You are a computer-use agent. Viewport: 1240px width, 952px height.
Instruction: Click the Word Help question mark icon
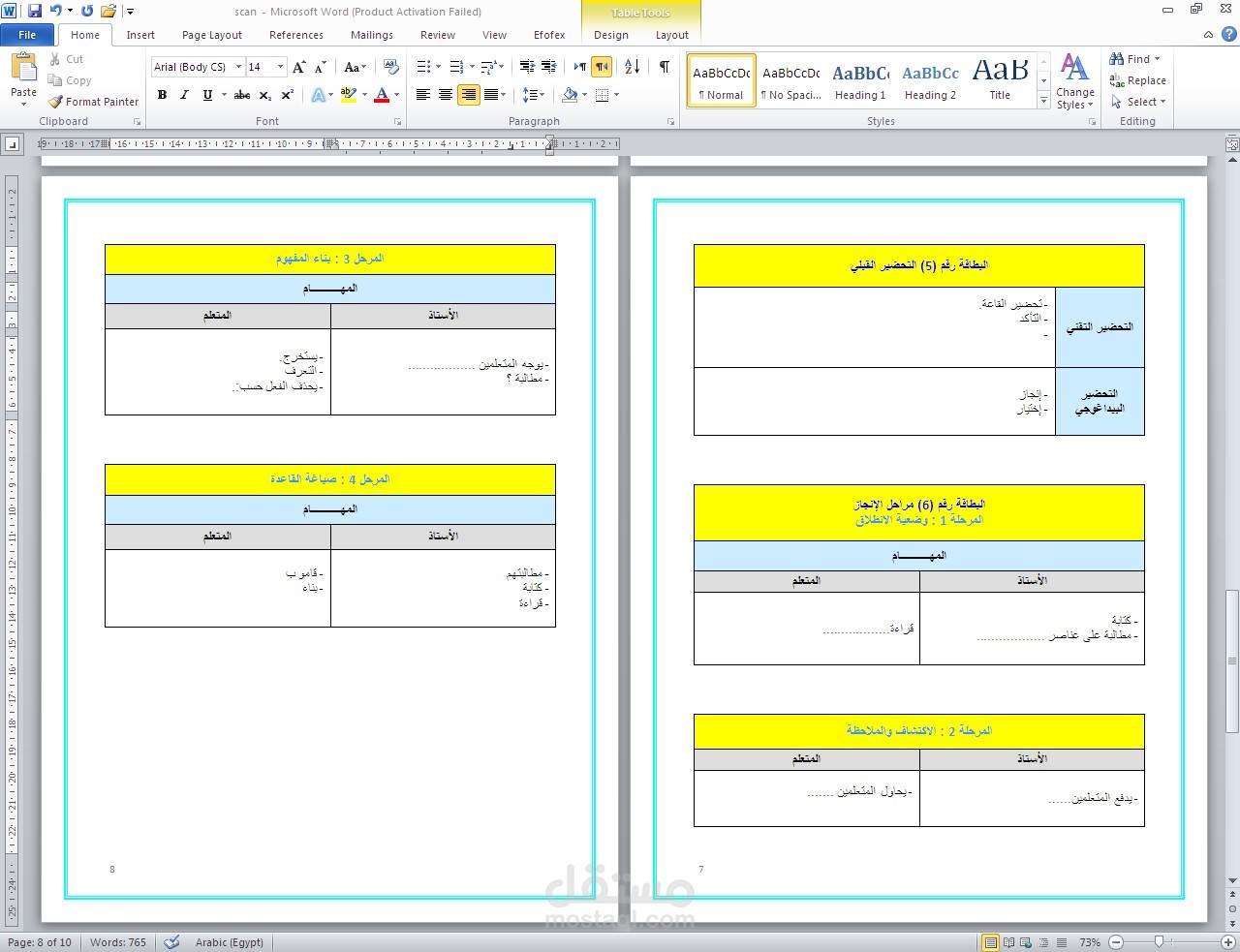[1229, 34]
